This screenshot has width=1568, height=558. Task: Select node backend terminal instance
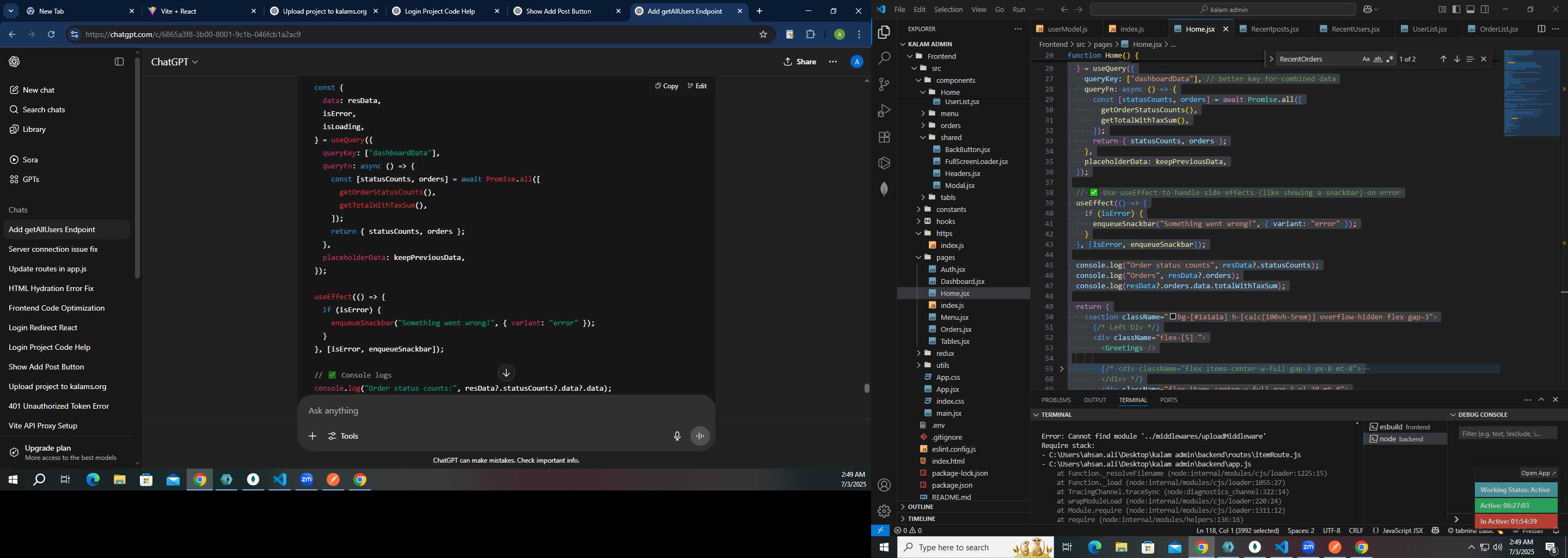1404,439
